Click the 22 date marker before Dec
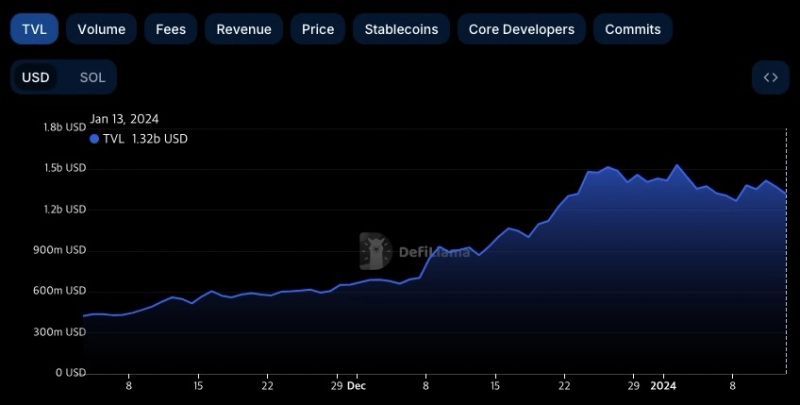This screenshot has height=405, width=800. (267, 385)
